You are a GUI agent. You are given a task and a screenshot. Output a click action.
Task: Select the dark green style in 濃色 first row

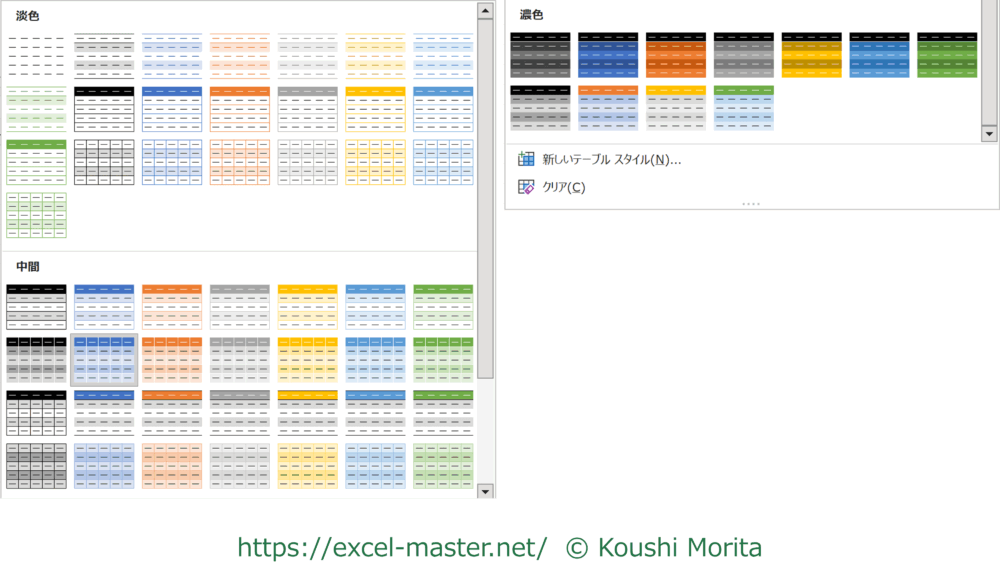point(947,55)
